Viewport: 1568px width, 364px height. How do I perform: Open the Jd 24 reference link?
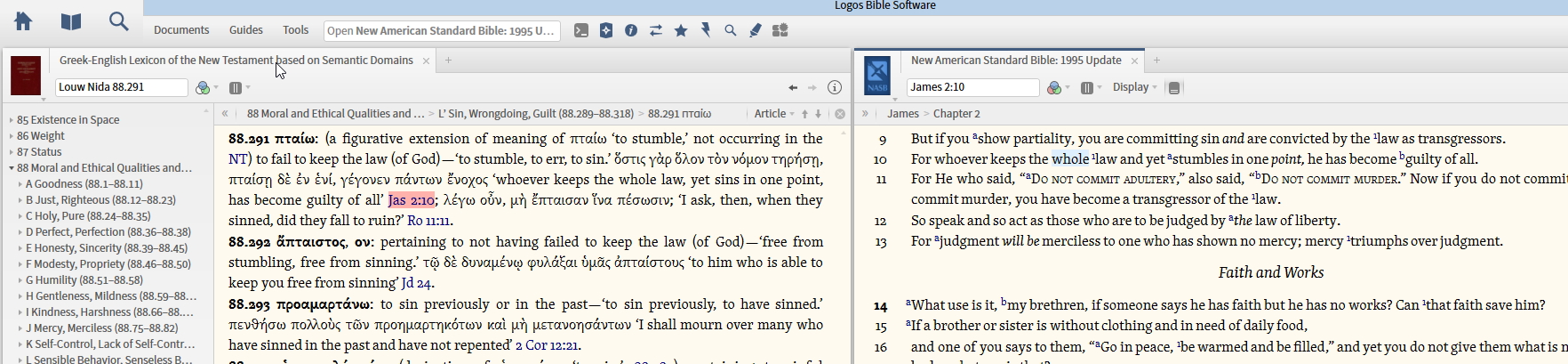click(416, 283)
